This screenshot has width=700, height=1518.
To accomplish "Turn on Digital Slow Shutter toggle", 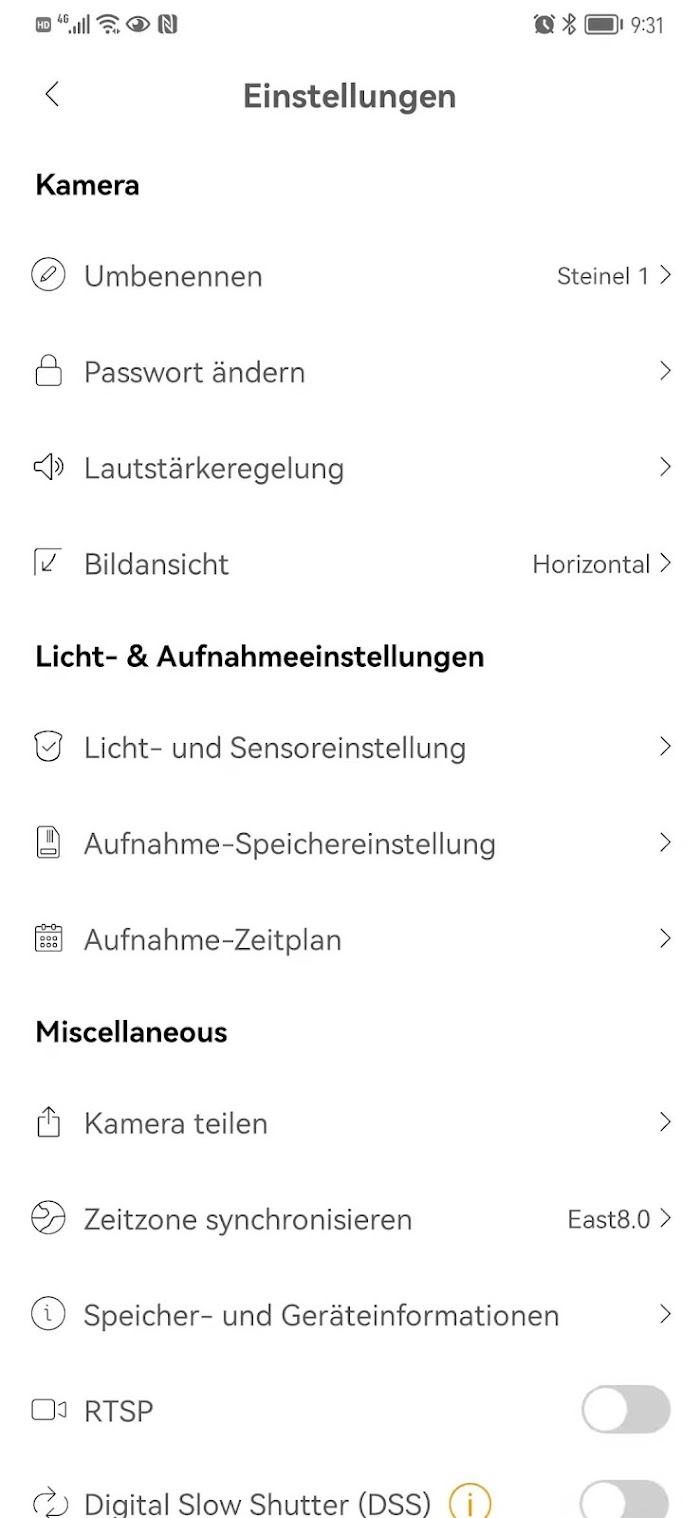I will tap(626, 1500).
